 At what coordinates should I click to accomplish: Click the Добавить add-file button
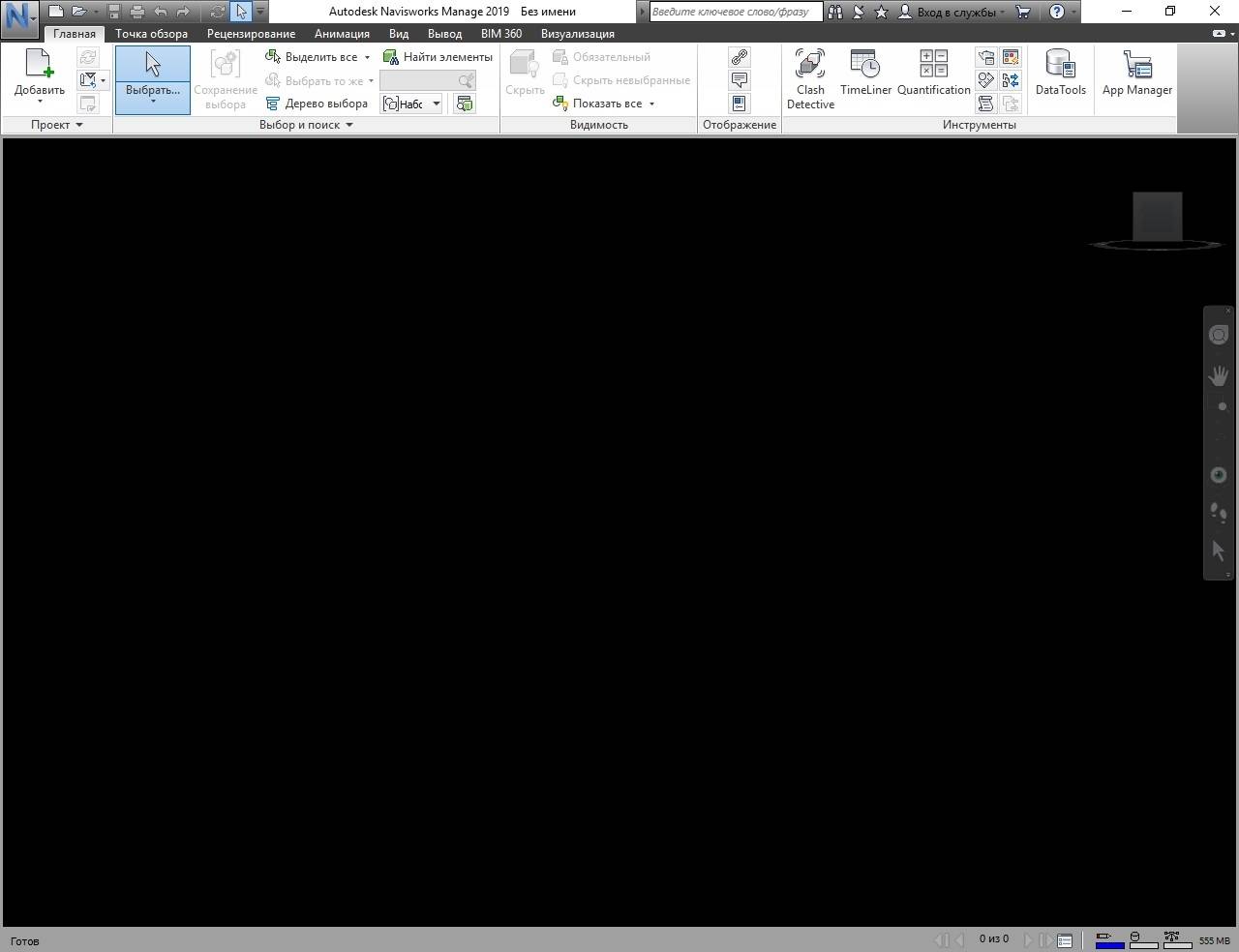coord(40,75)
